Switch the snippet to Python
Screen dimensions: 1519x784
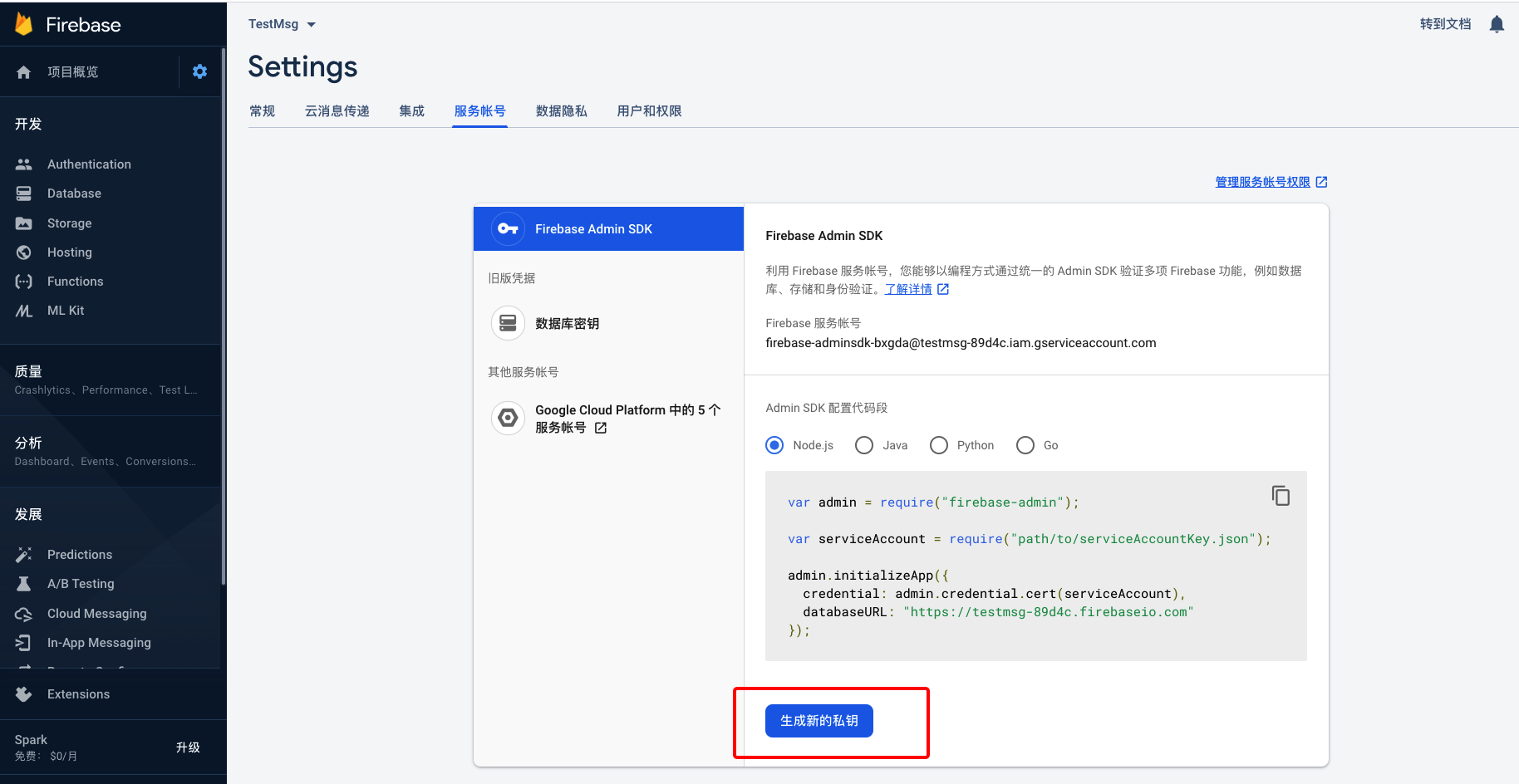(x=938, y=445)
